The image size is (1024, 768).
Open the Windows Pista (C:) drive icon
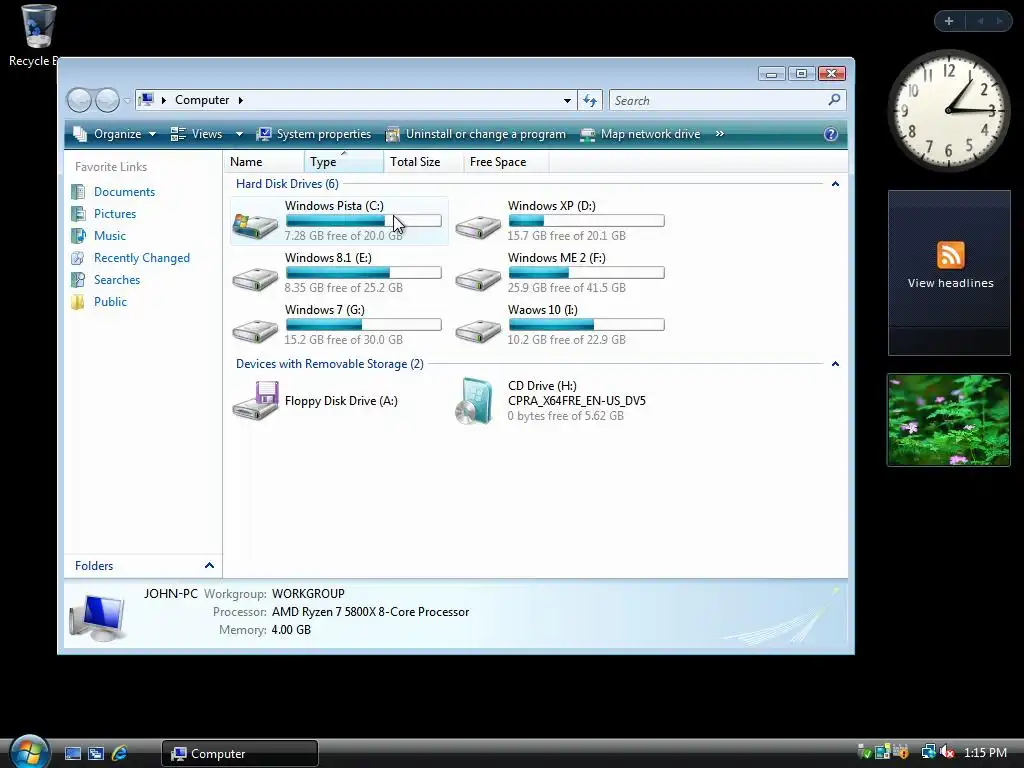(x=255, y=226)
